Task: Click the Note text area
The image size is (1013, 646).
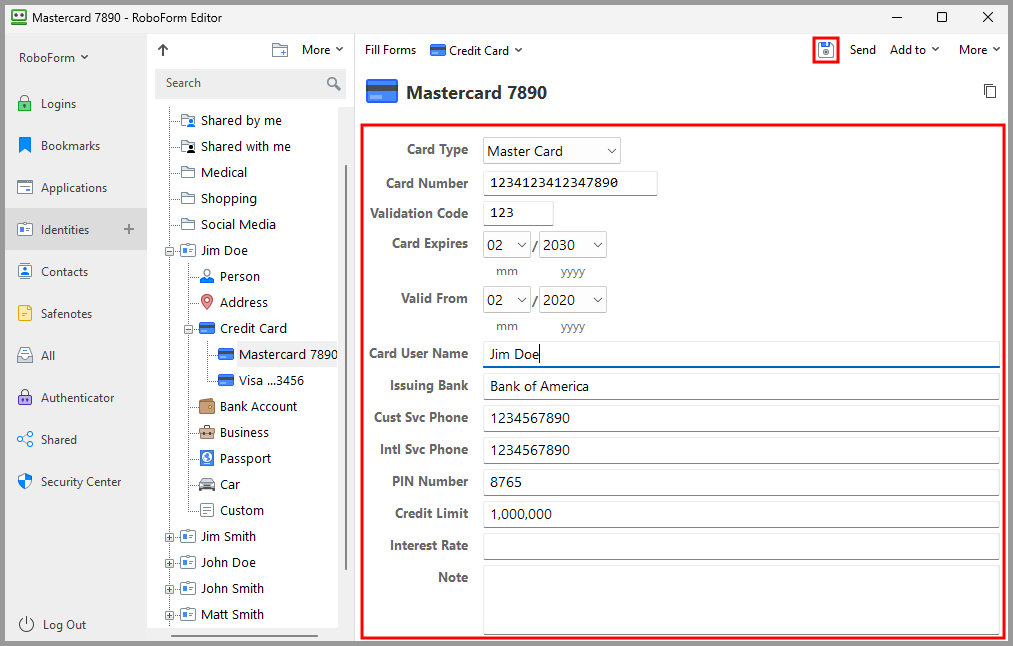Action: click(741, 600)
